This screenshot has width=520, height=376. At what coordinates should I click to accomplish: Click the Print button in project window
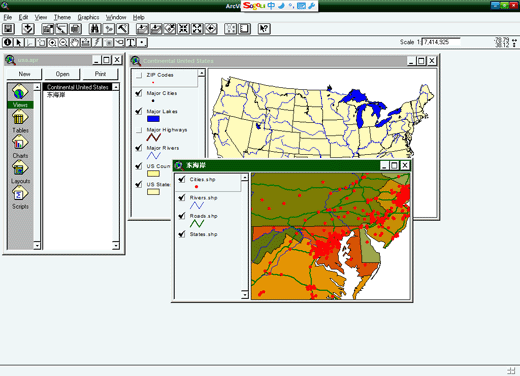tap(100, 74)
